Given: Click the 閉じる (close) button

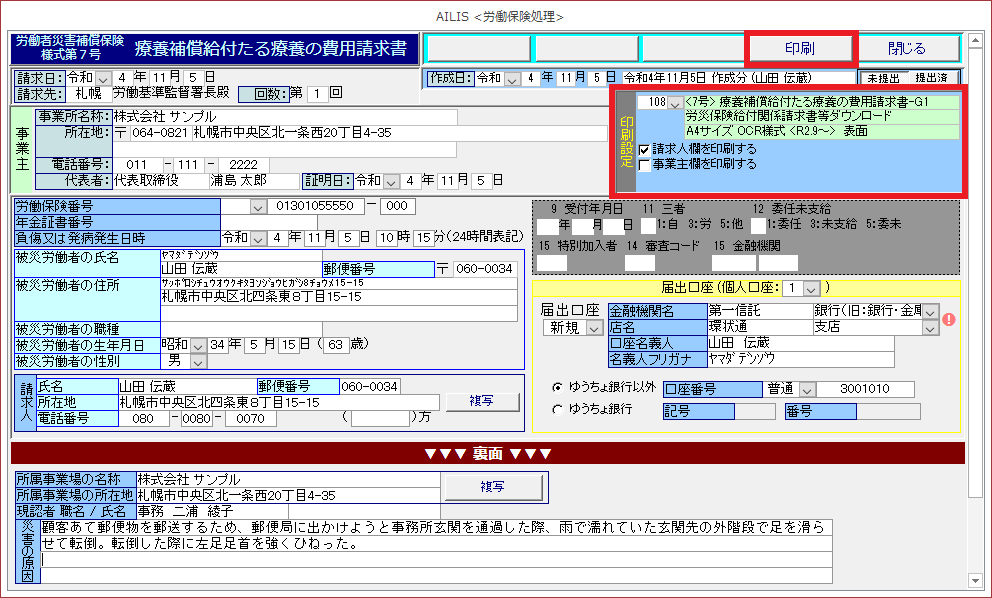Looking at the screenshot, I should click(x=908, y=48).
